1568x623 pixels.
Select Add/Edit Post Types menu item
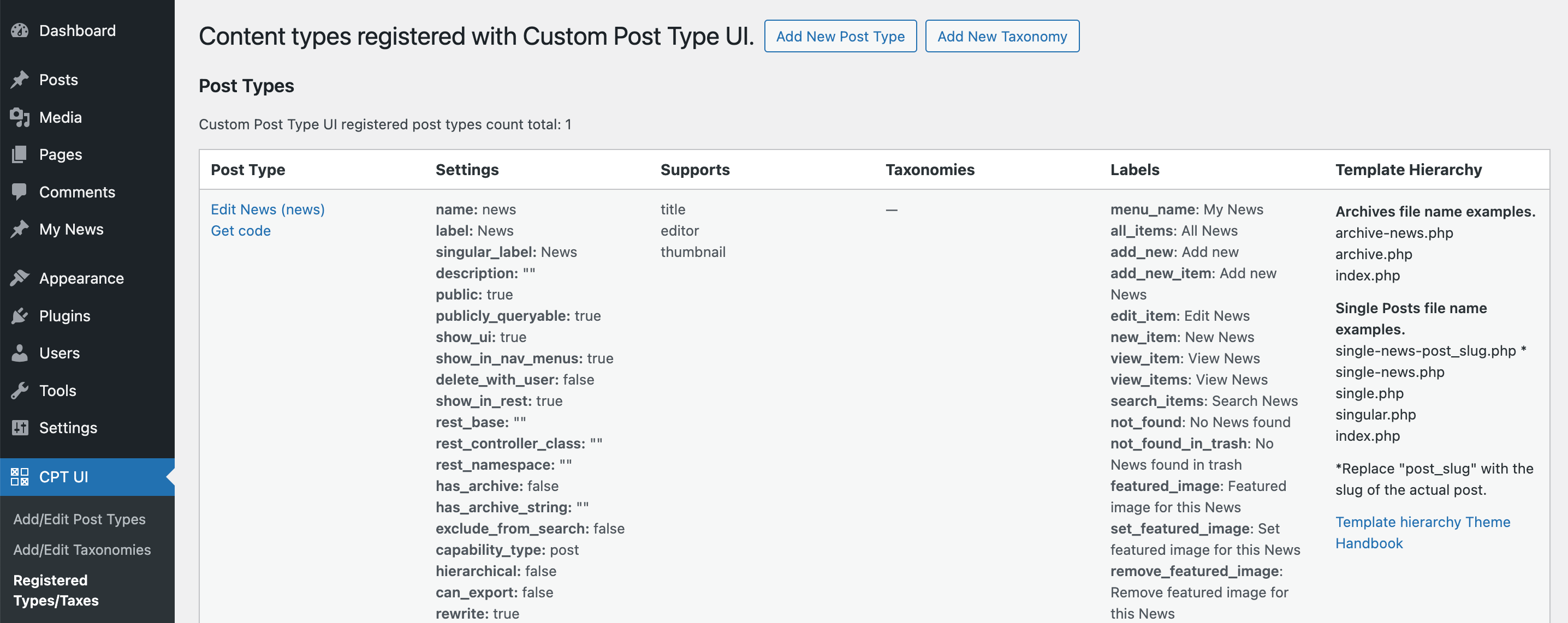point(80,519)
